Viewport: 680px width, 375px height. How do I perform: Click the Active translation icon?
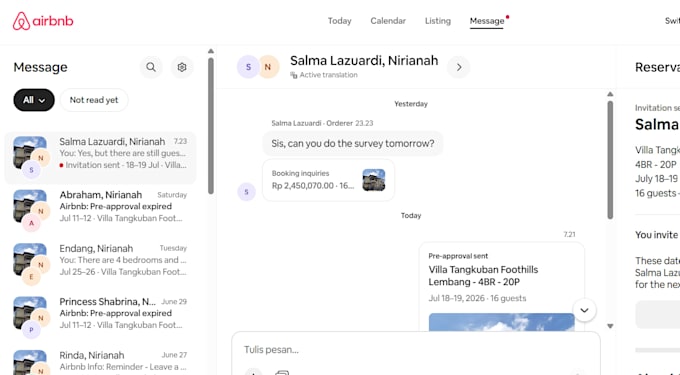click(294, 75)
